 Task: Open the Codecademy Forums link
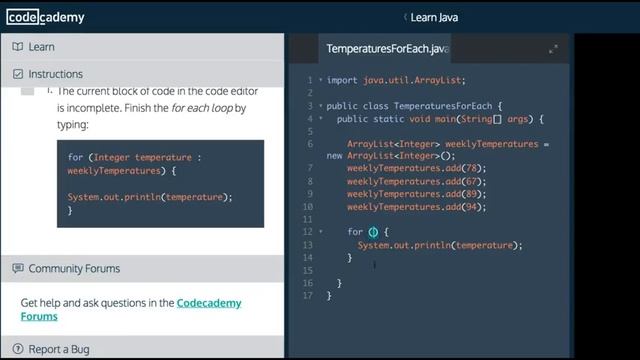(131, 309)
